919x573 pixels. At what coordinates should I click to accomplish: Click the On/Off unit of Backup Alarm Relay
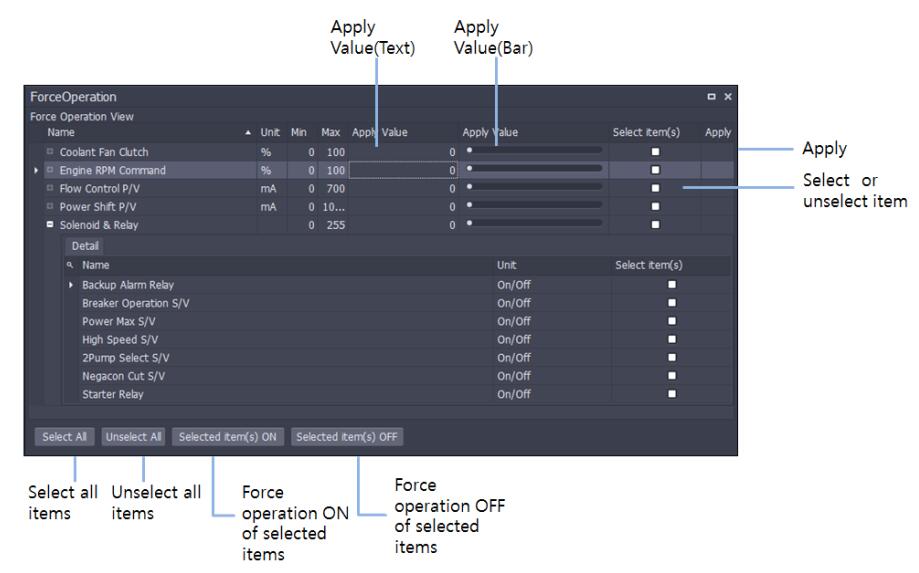(x=513, y=285)
